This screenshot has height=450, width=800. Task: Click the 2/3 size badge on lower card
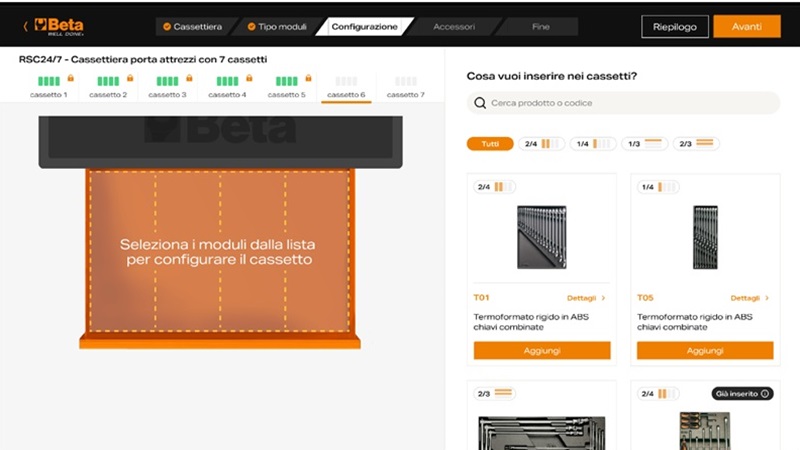[x=494, y=393]
